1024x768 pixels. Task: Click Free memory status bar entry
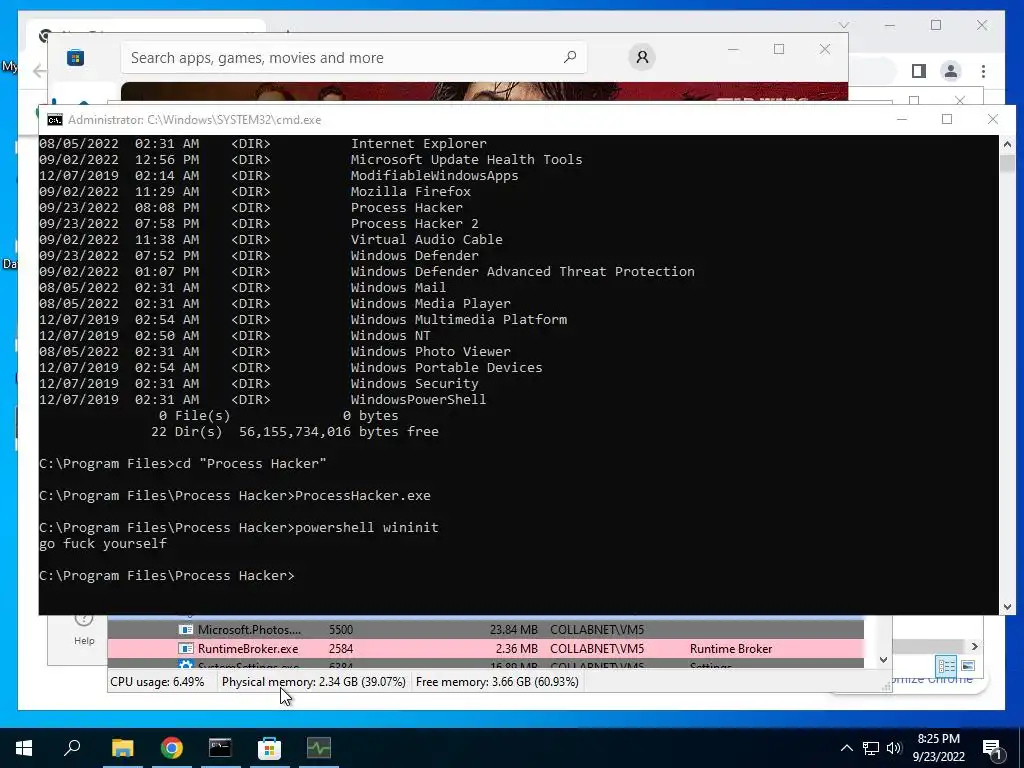(497, 682)
